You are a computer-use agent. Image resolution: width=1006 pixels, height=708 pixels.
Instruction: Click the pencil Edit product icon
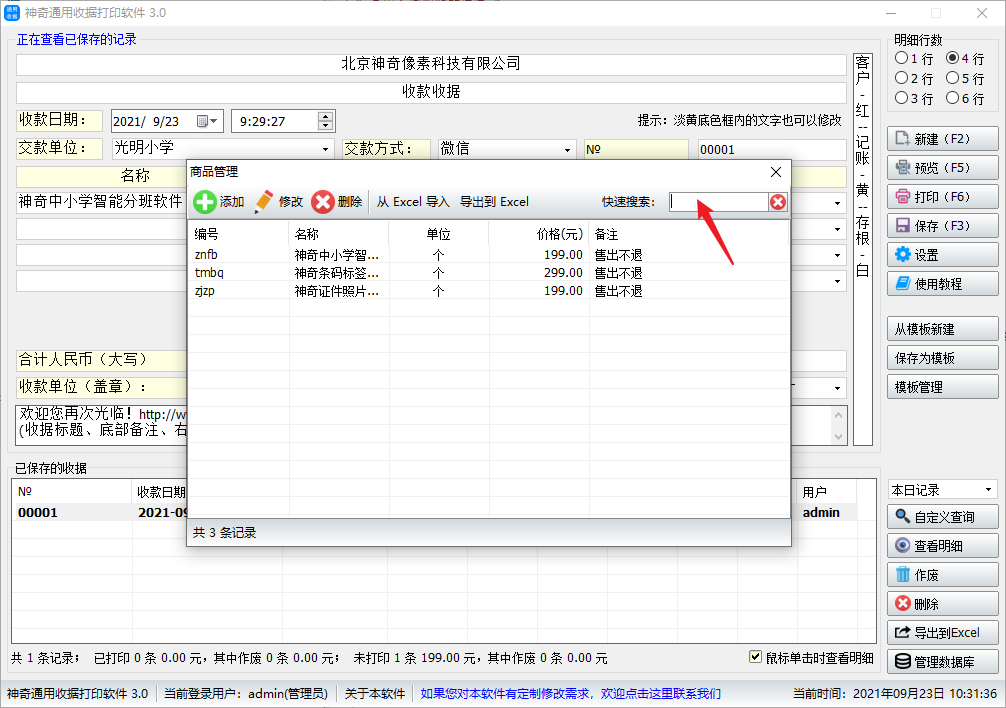pyautogui.click(x=264, y=202)
